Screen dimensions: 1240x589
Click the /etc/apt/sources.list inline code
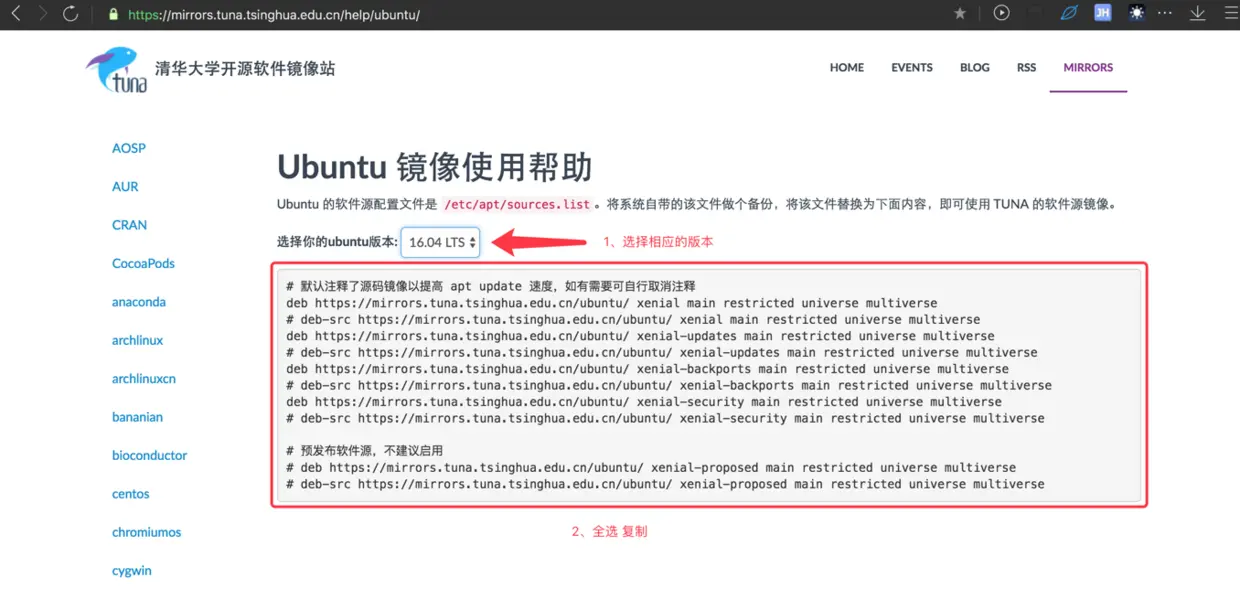click(517, 204)
